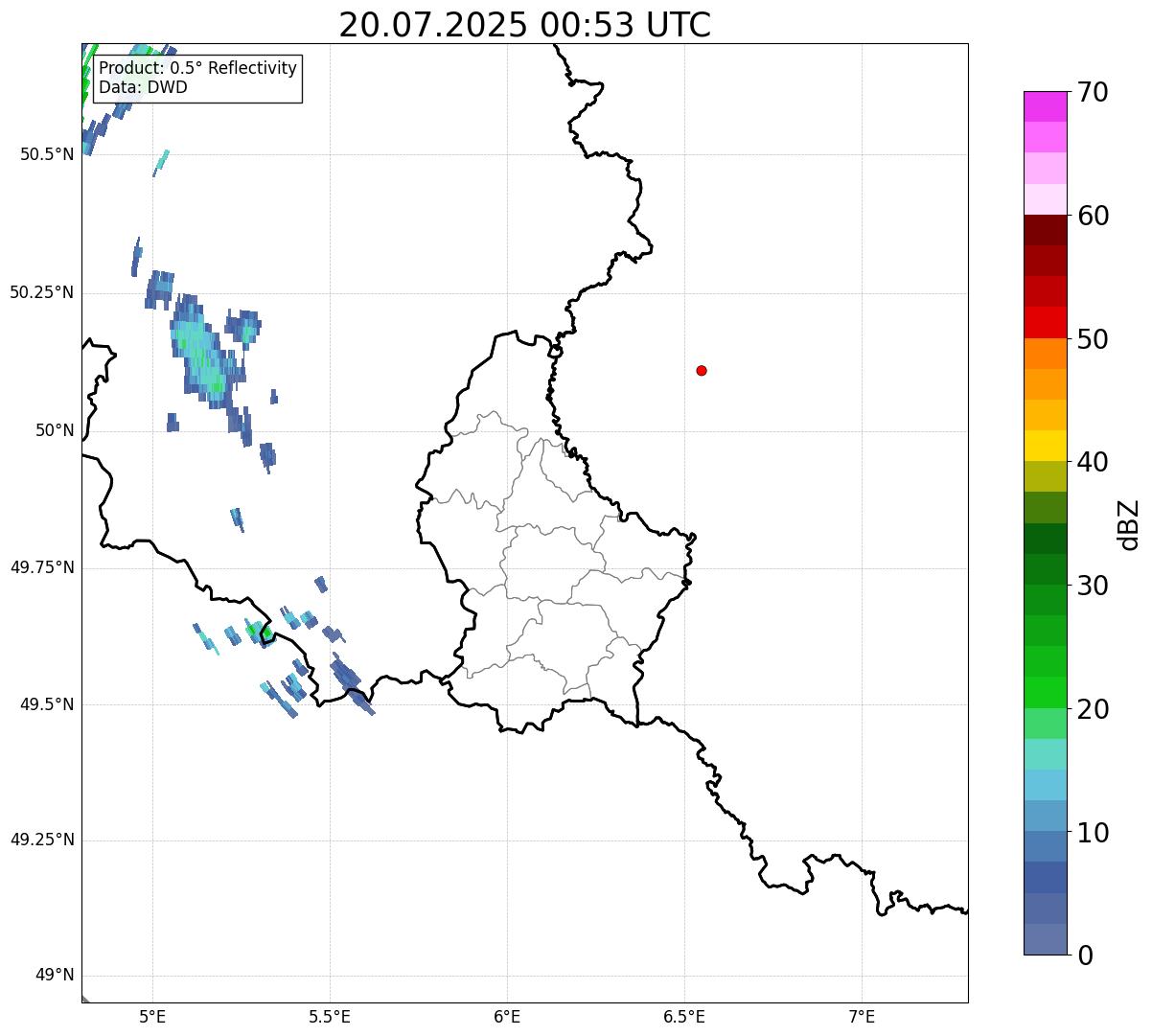
Task: Select the 'Data: DWD' label text
Action: tap(143, 87)
